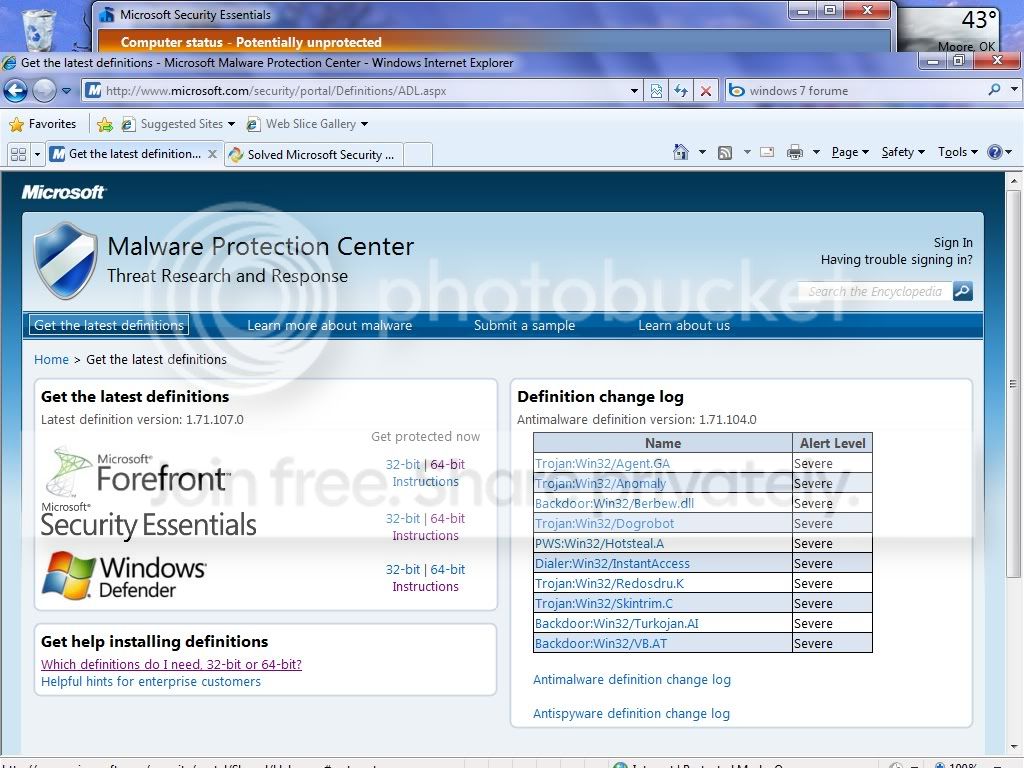Open the Page menu
Image resolution: width=1024 pixels, height=768 pixels.
tap(850, 152)
